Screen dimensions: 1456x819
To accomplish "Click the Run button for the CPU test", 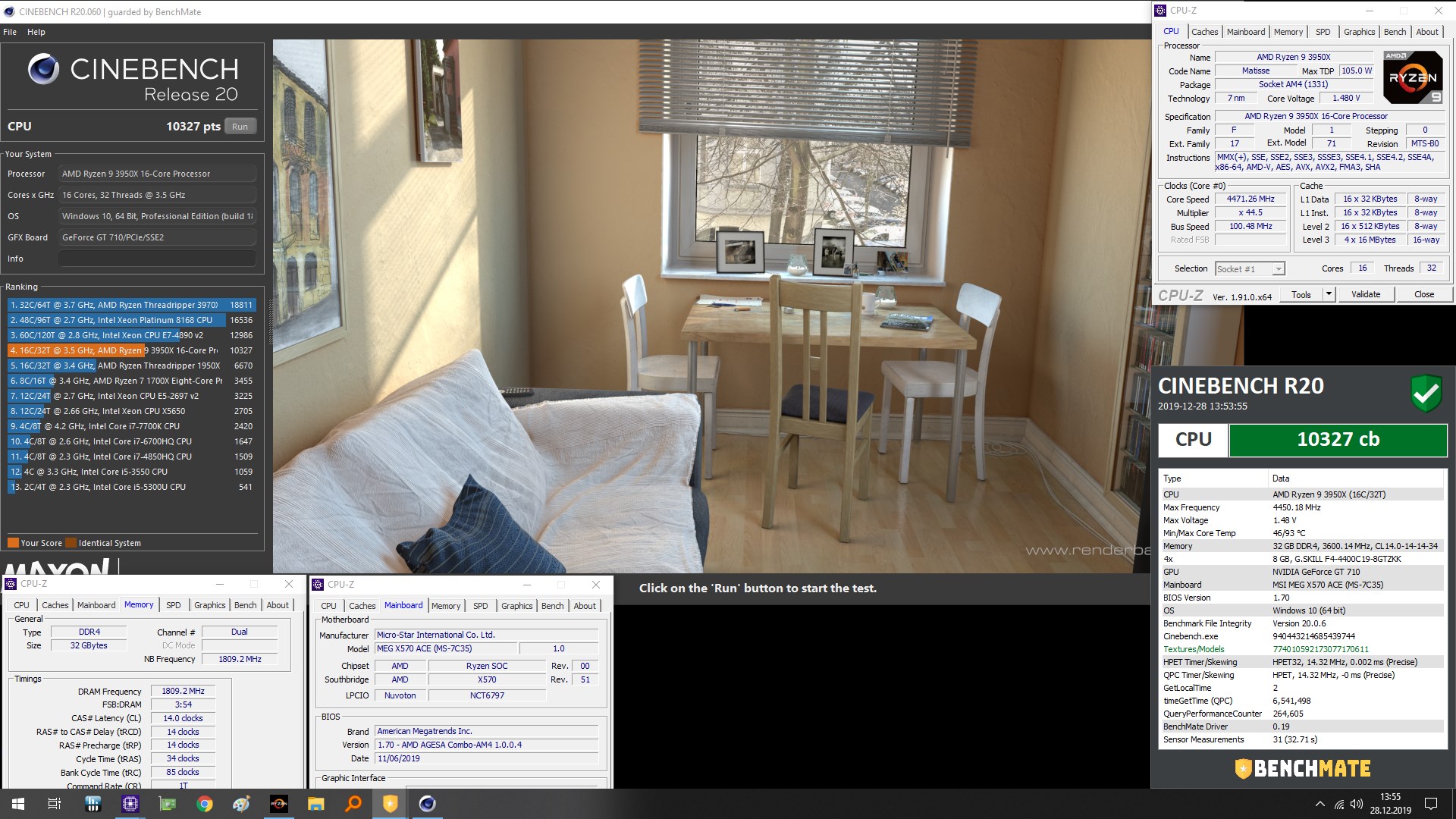I will pyautogui.click(x=240, y=127).
